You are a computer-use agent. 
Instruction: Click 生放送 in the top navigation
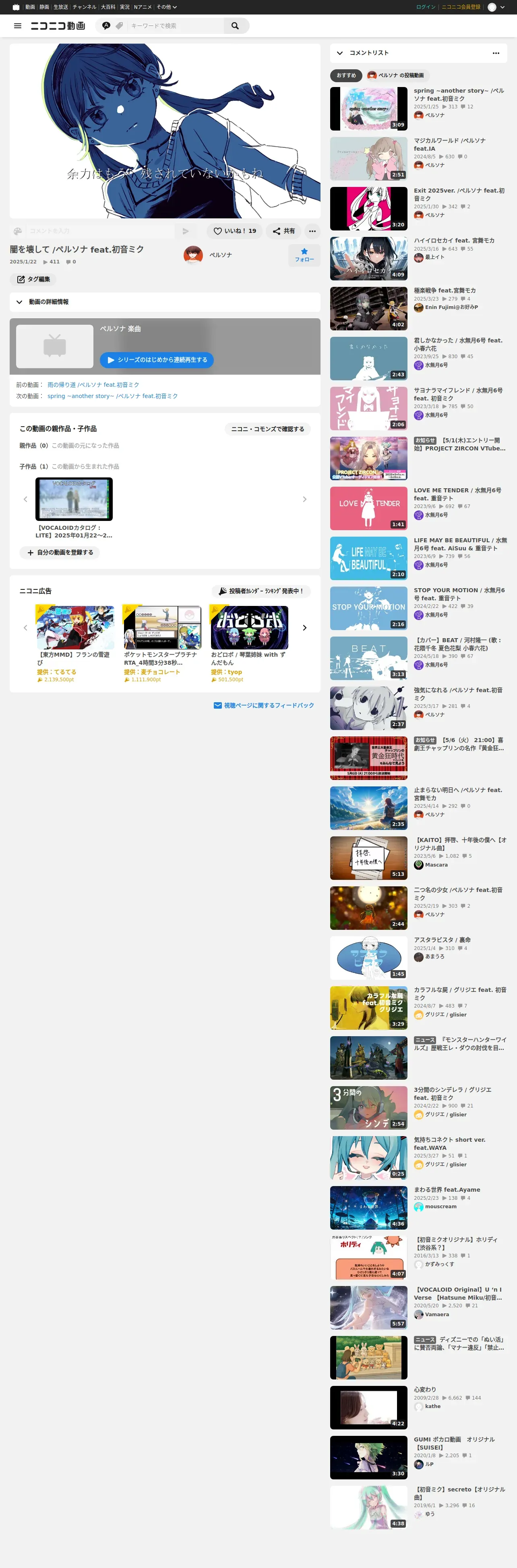coord(61,7)
